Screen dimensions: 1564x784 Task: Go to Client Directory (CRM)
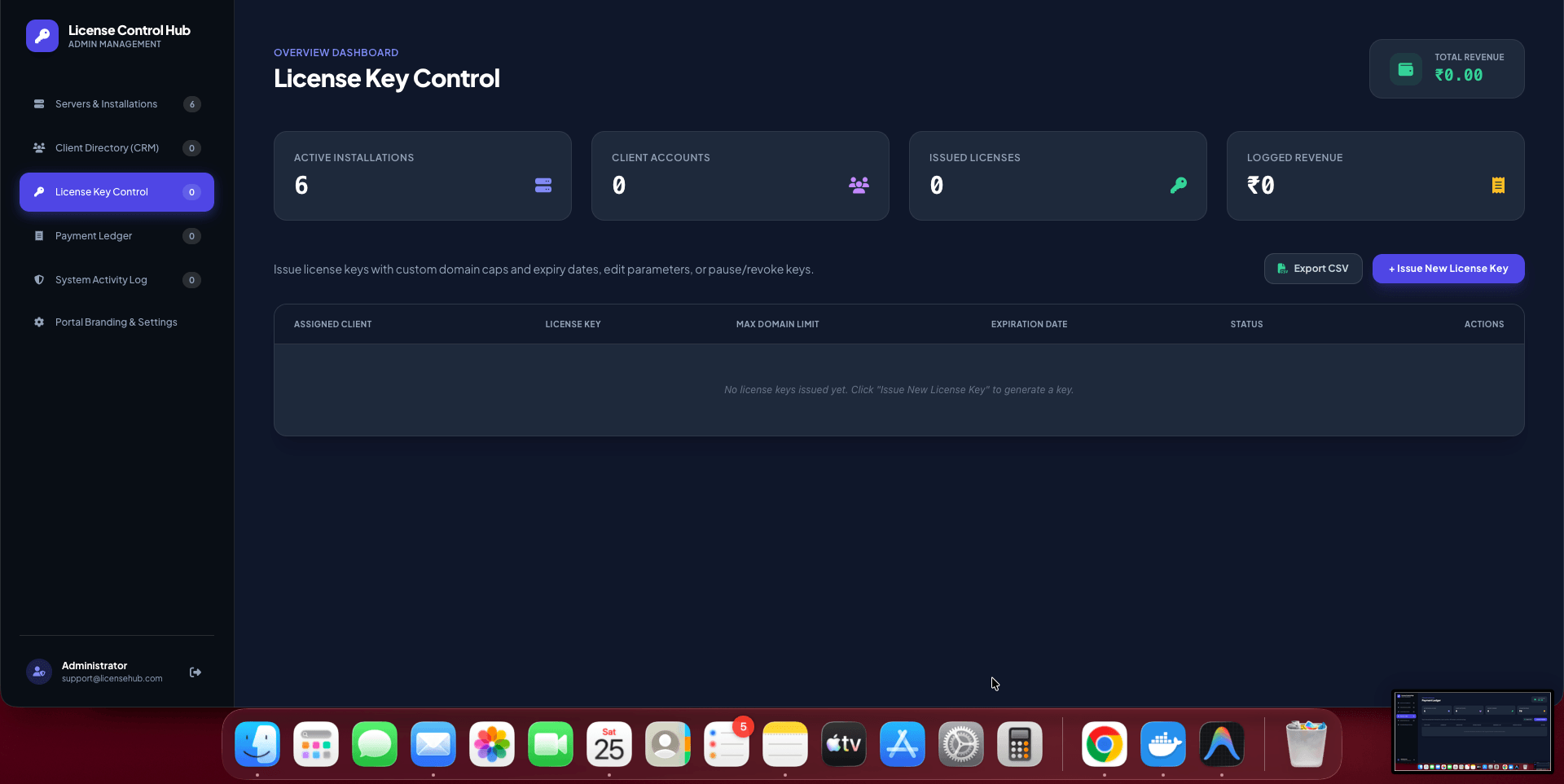pos(116,148)
